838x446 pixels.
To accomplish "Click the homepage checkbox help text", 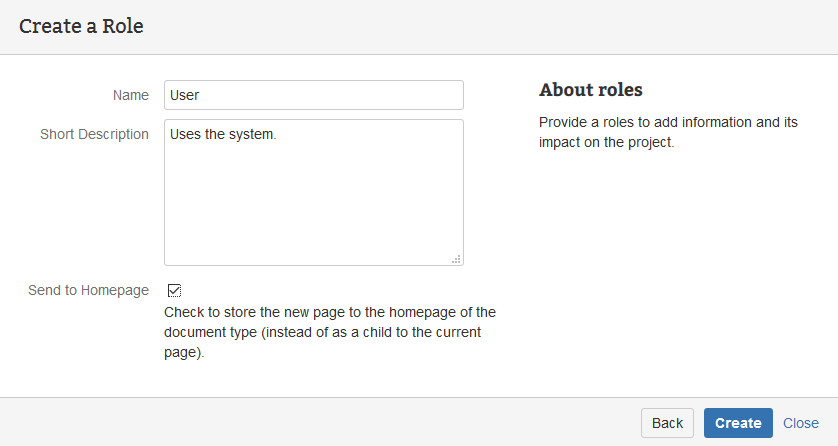I will point(330,332).
